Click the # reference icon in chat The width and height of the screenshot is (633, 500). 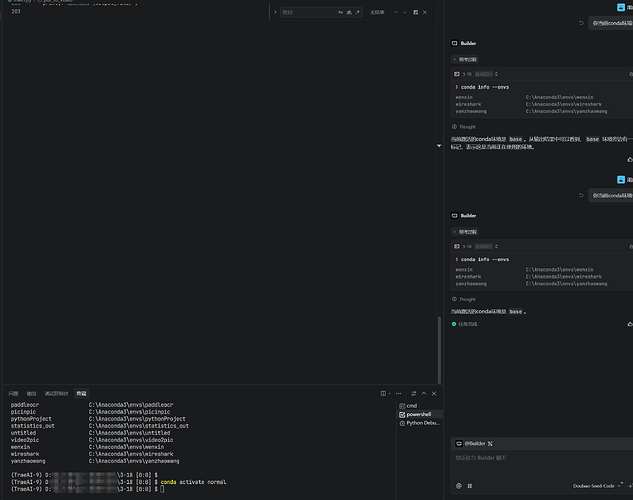470,486
